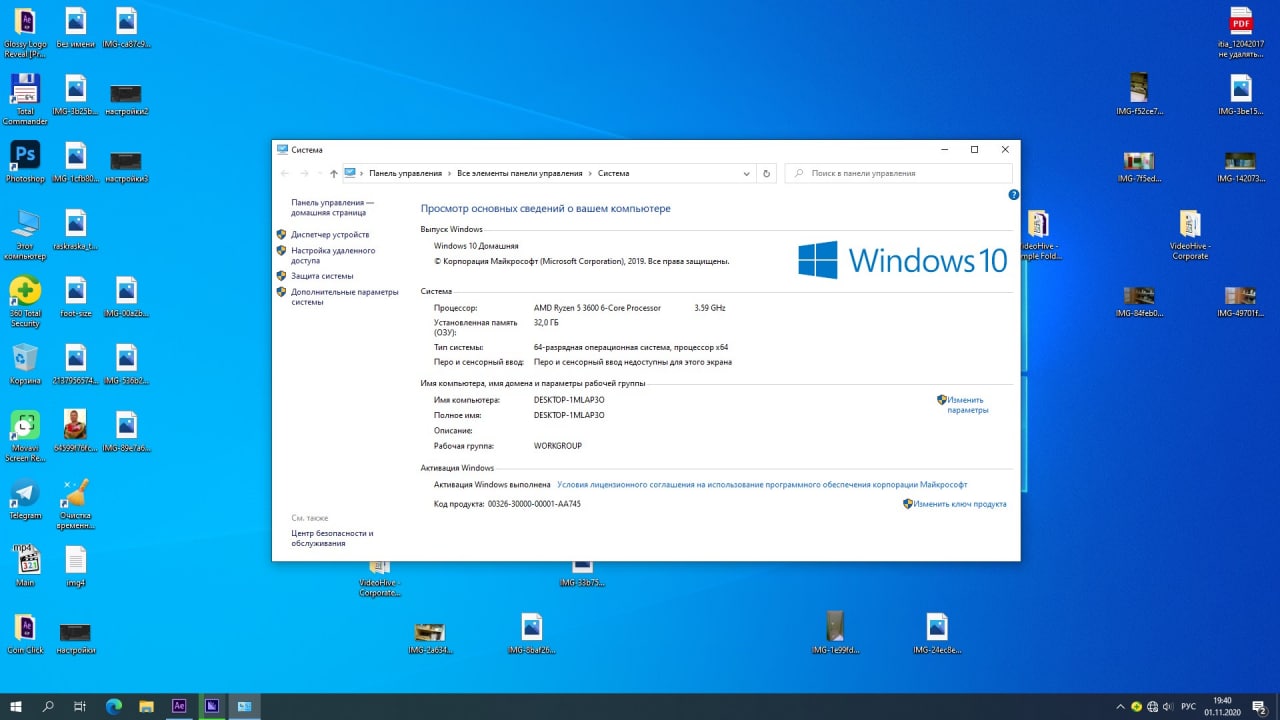The image size is (1280, 720).
Task: Select Telegram desktop shortcut
Action: point(25,499)
